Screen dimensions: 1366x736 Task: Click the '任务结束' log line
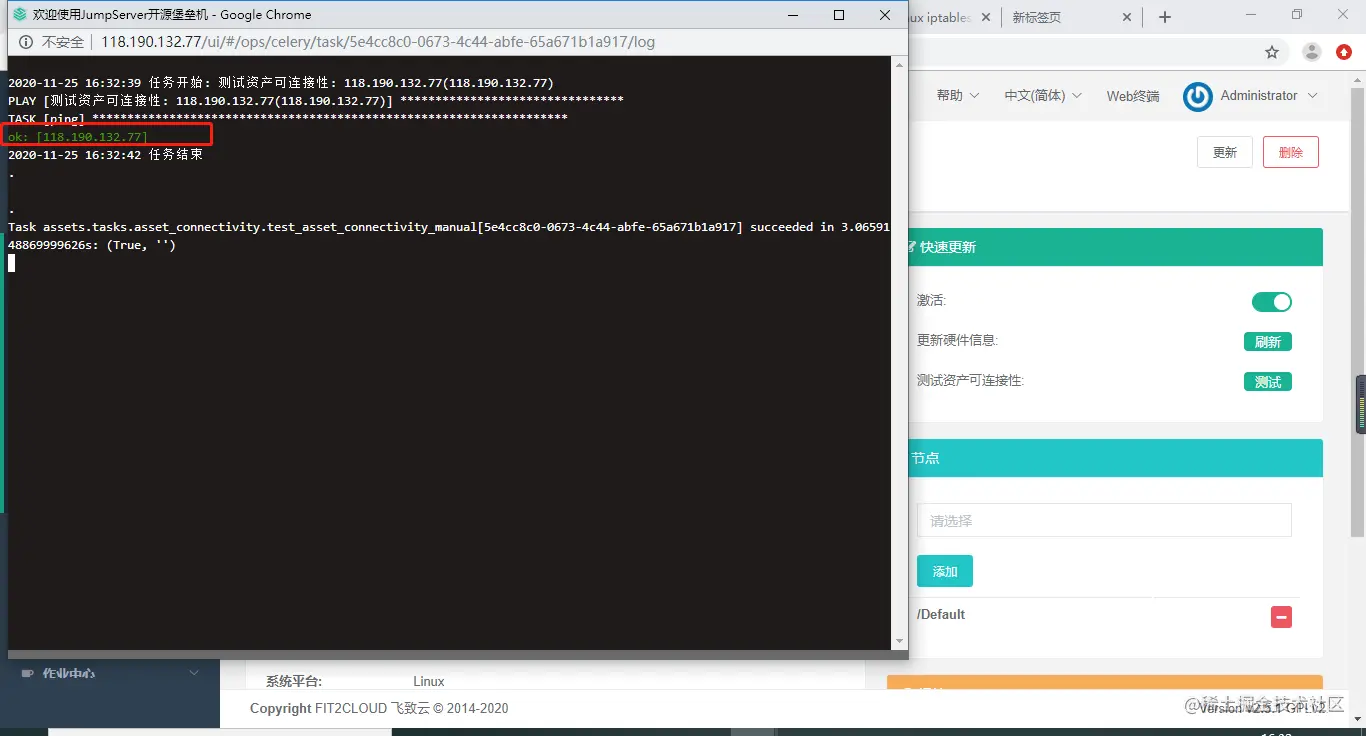tap(106, 155)
